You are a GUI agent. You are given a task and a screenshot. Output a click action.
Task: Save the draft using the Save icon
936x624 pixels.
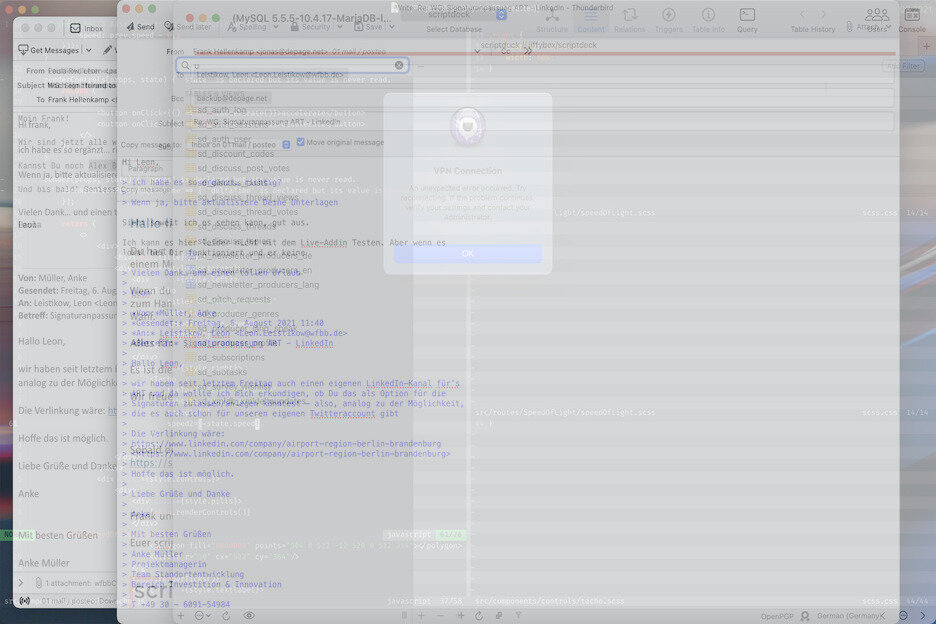point(358,27)
